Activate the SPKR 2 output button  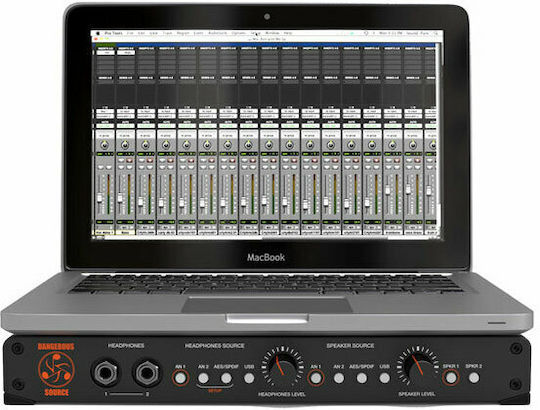tap(474, 378)
